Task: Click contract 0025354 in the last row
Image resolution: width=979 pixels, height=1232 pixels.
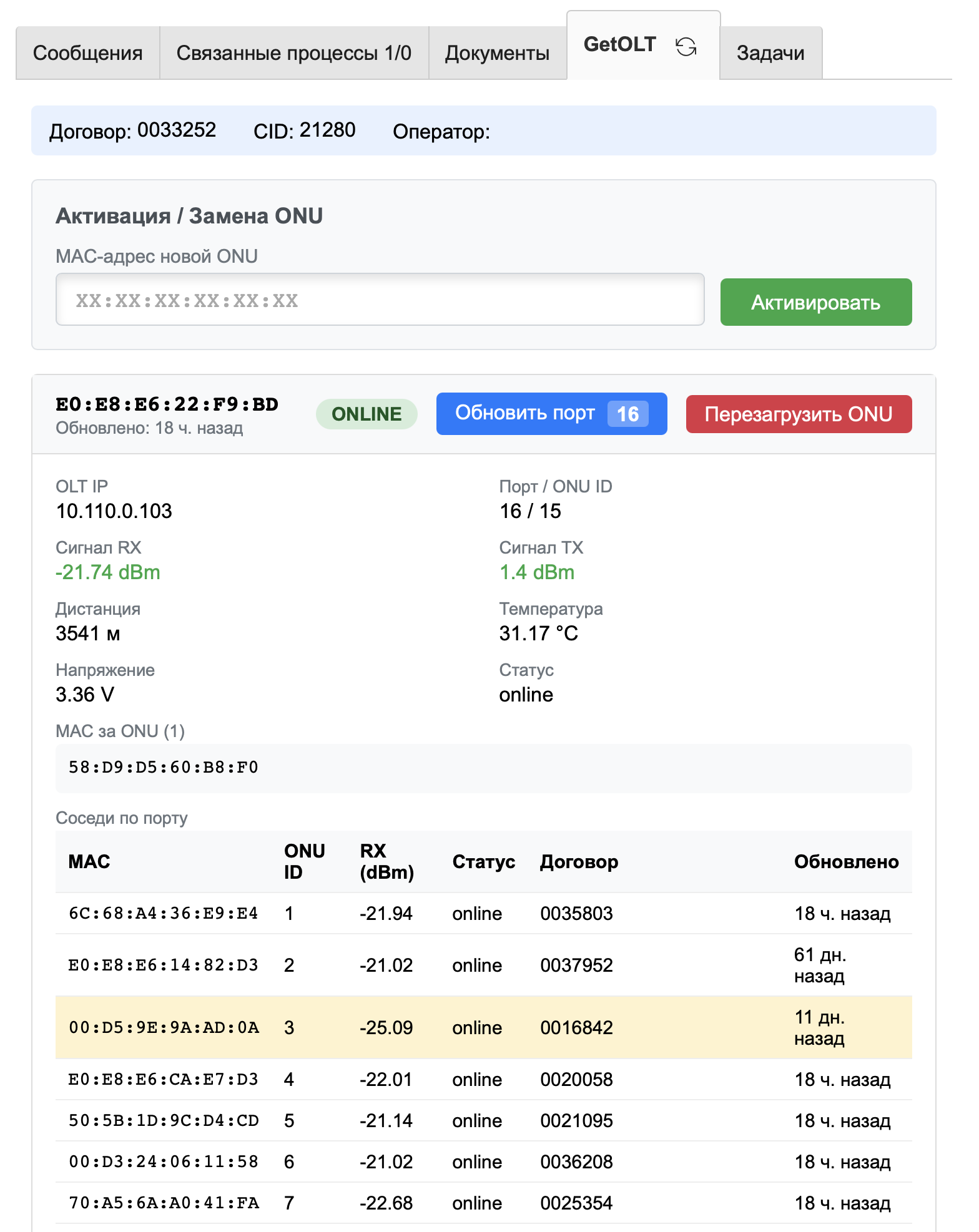Action: click(576, 1203)
